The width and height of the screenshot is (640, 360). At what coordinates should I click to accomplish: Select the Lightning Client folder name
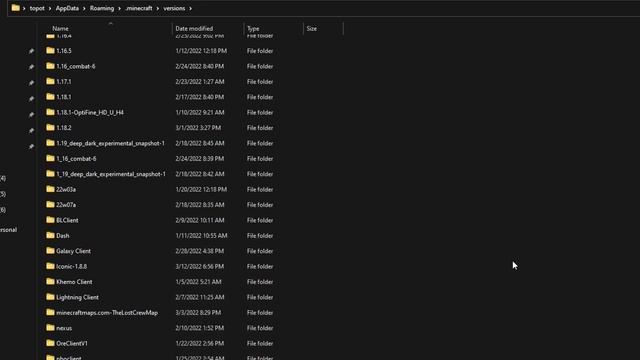[77, 297]
